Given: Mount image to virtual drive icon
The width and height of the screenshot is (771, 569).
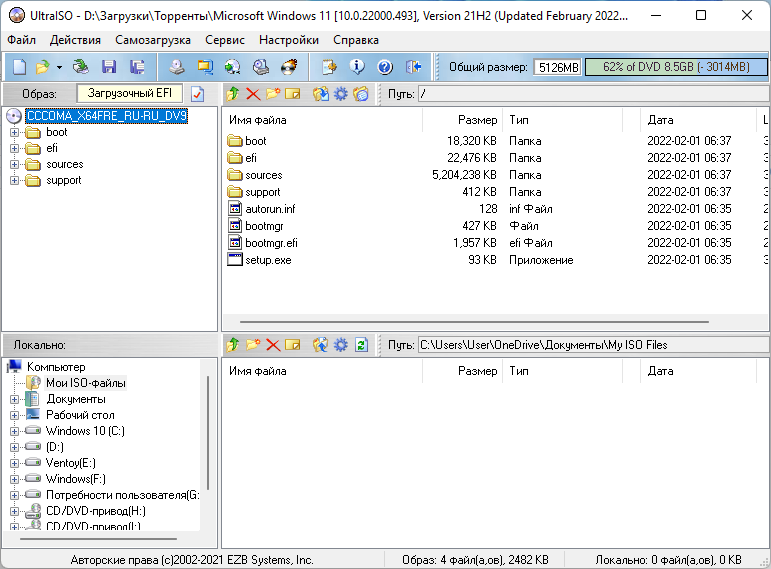Looking at the screenshot, I should tap(261, 67).
